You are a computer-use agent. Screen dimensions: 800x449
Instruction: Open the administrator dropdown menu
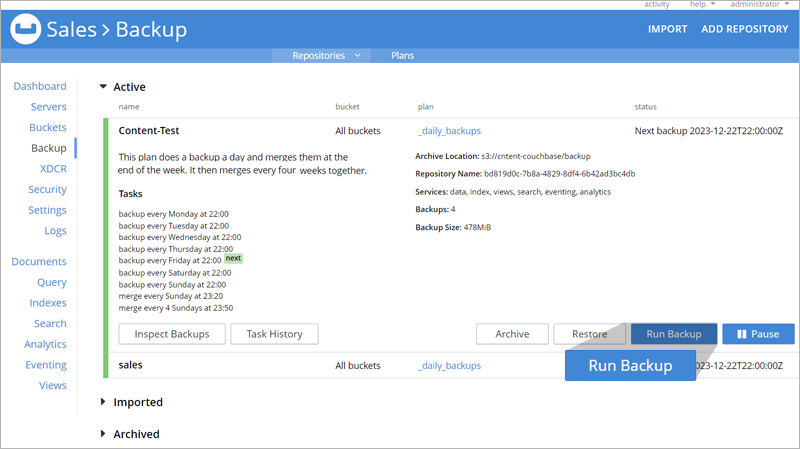click(x=759, y=4)
